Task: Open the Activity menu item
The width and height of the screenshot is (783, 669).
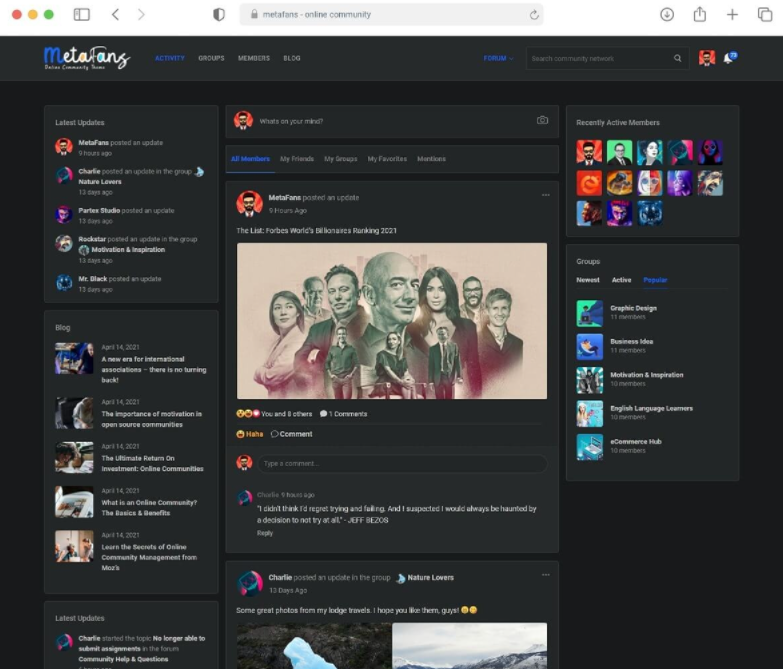Action: tap(170, 58)
